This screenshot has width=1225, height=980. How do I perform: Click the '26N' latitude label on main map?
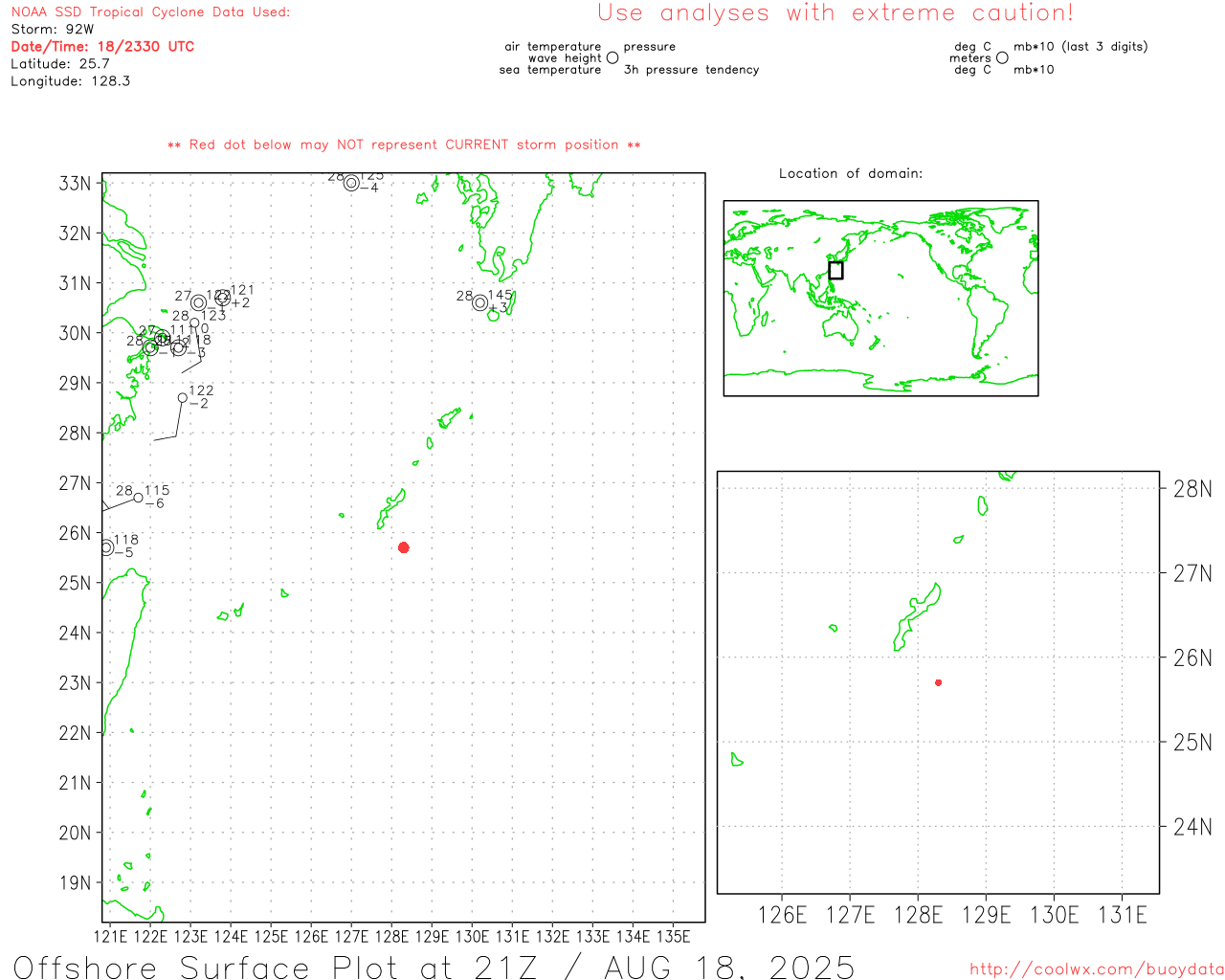click(75, 533)
